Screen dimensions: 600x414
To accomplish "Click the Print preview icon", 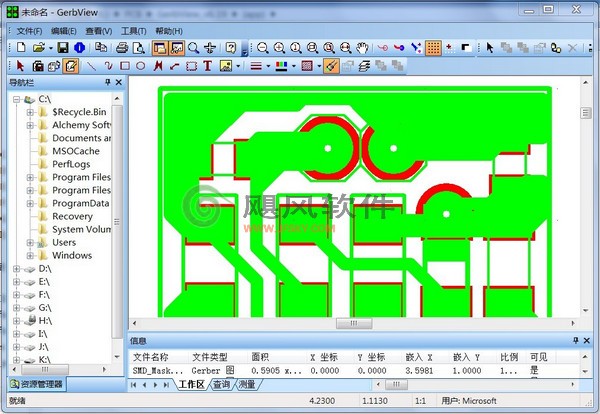I will tap(139, 47).
